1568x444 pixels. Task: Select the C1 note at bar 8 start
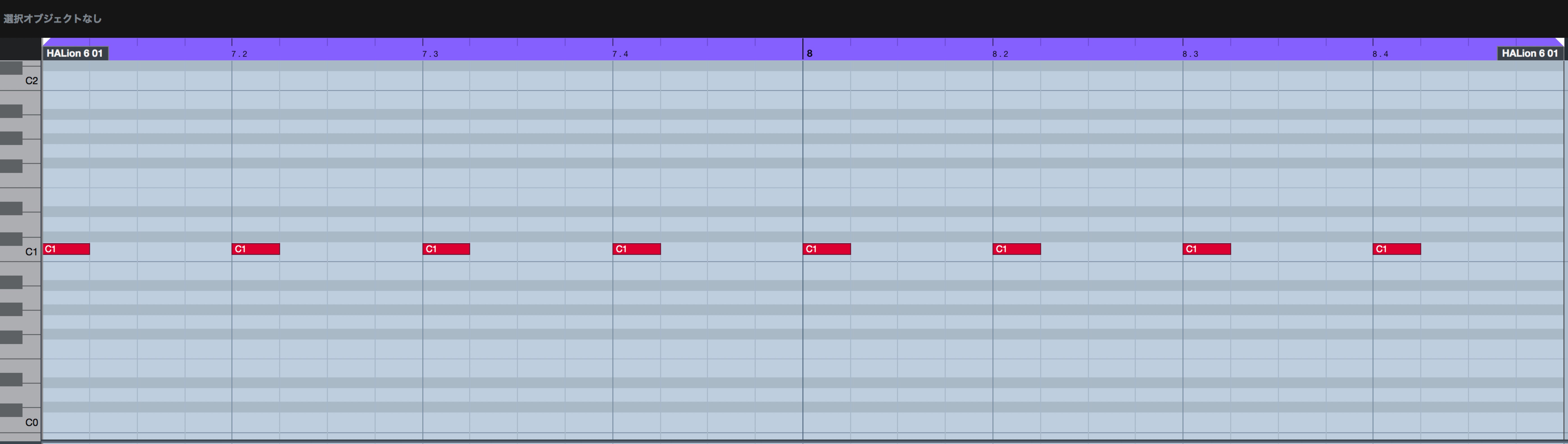coord(827,249)
